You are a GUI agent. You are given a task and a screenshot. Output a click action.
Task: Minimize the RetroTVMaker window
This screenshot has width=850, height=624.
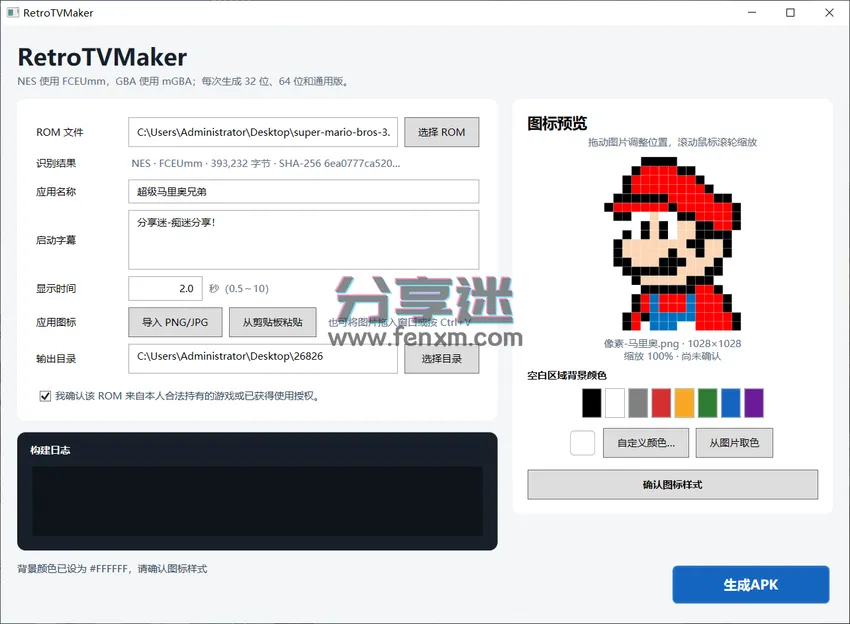click(752, 12)
